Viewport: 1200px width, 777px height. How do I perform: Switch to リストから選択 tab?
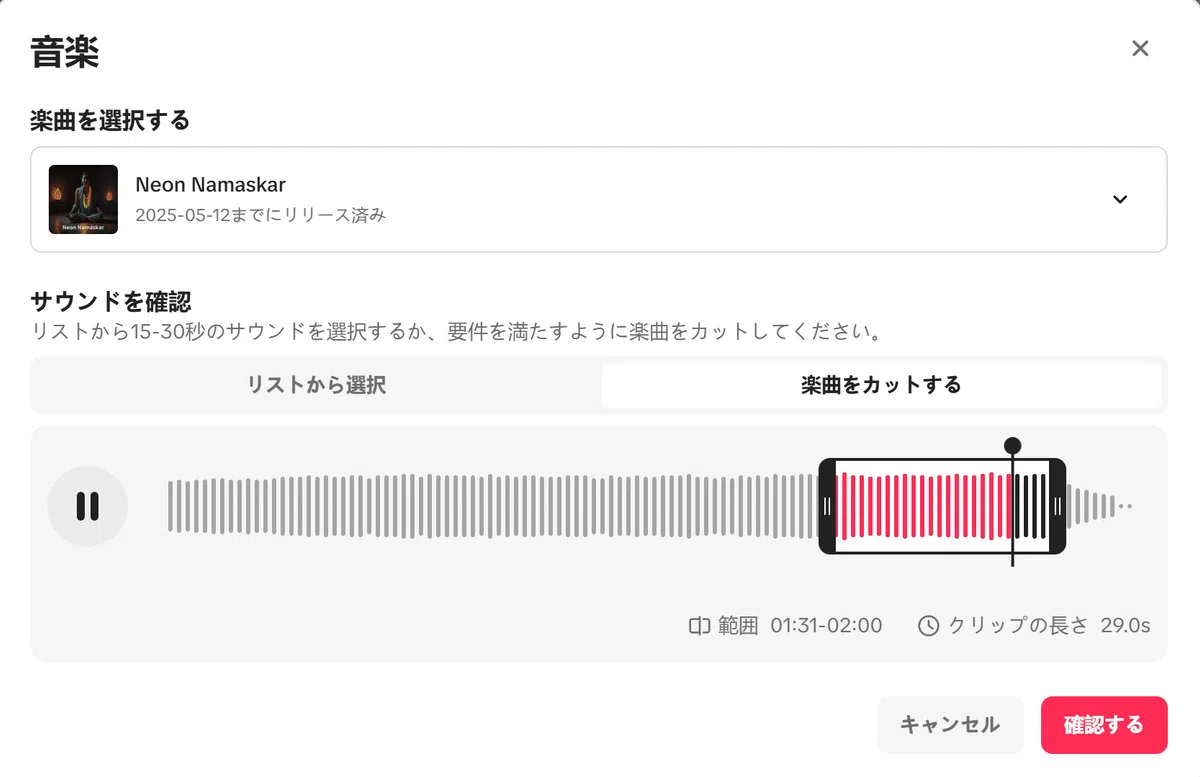(317, 385)
